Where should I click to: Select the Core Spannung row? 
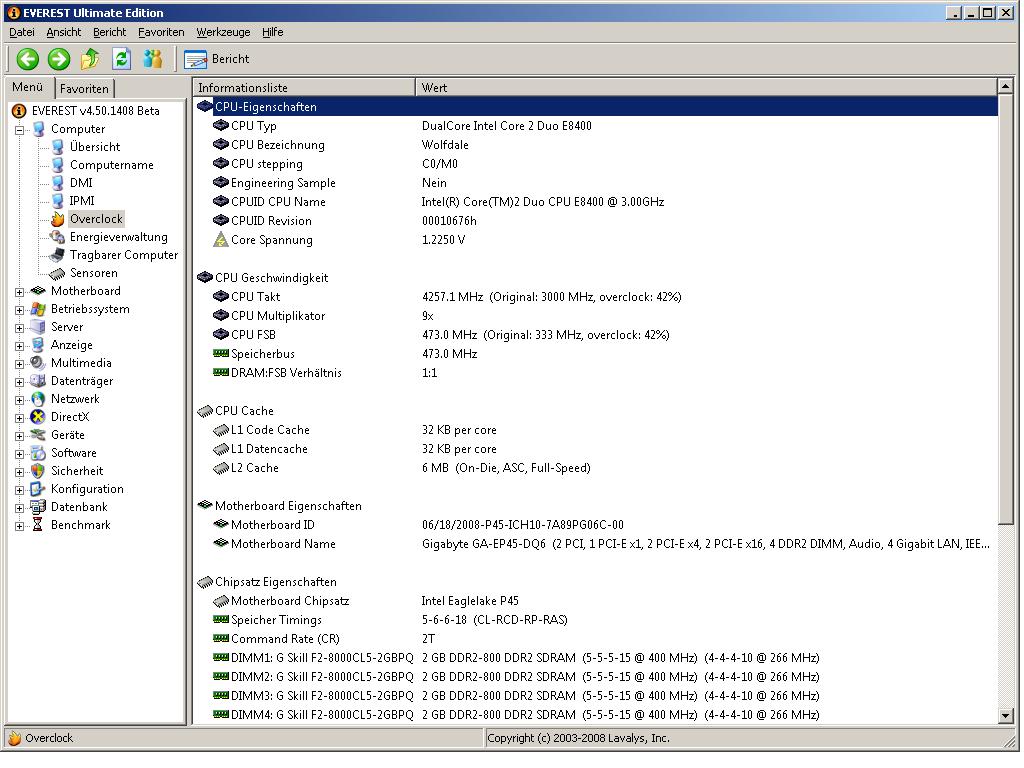pos(596,240)
